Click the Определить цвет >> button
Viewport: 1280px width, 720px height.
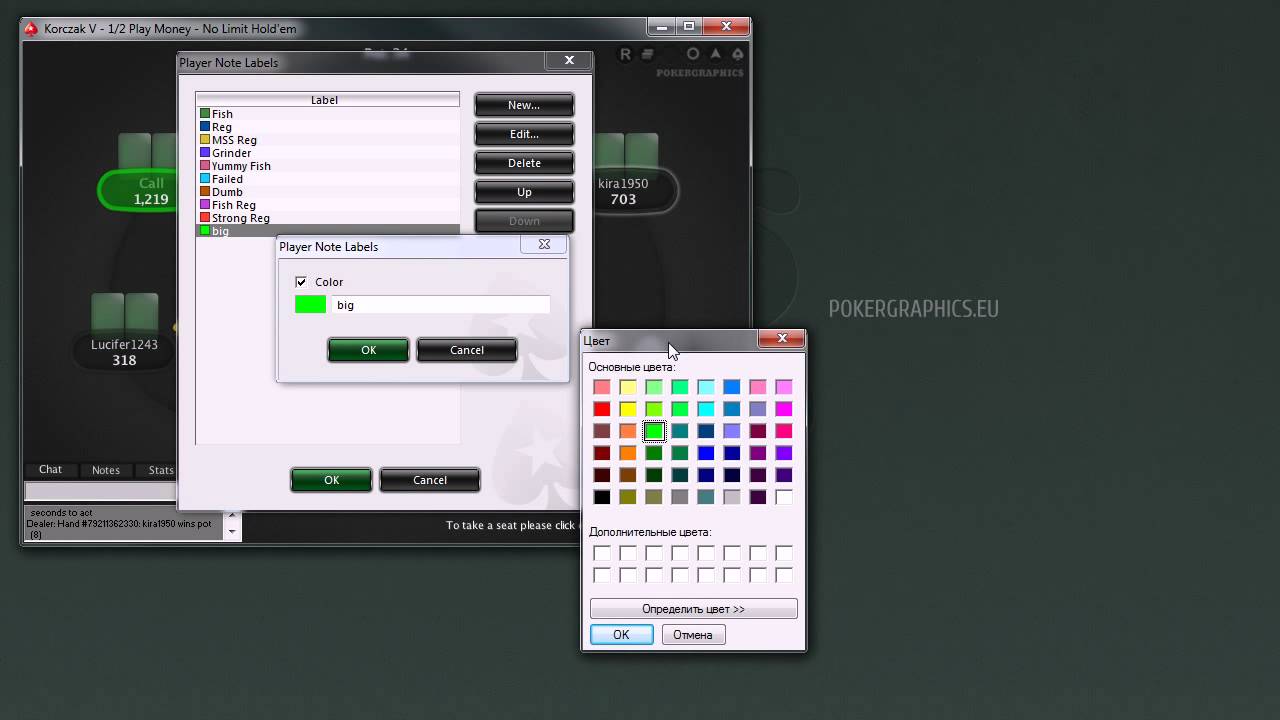tap(694, 609)
